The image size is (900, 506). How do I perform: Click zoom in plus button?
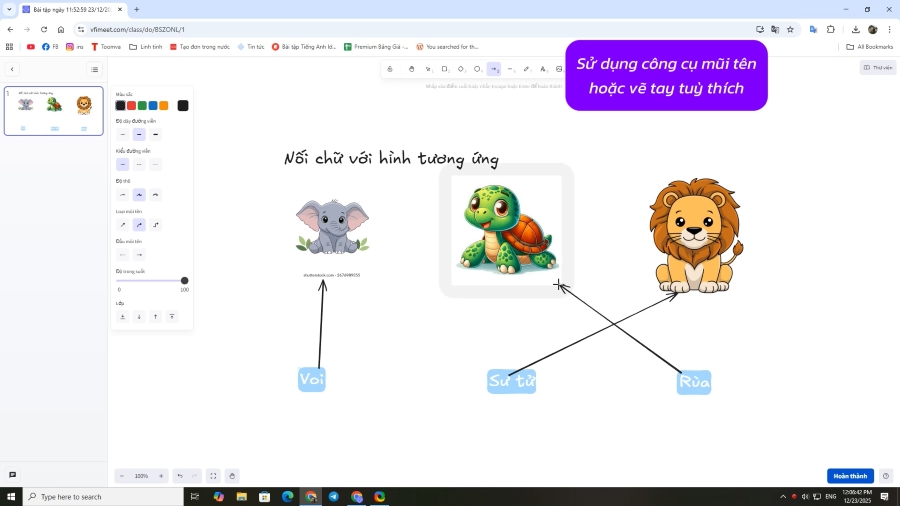coord(161,476)
